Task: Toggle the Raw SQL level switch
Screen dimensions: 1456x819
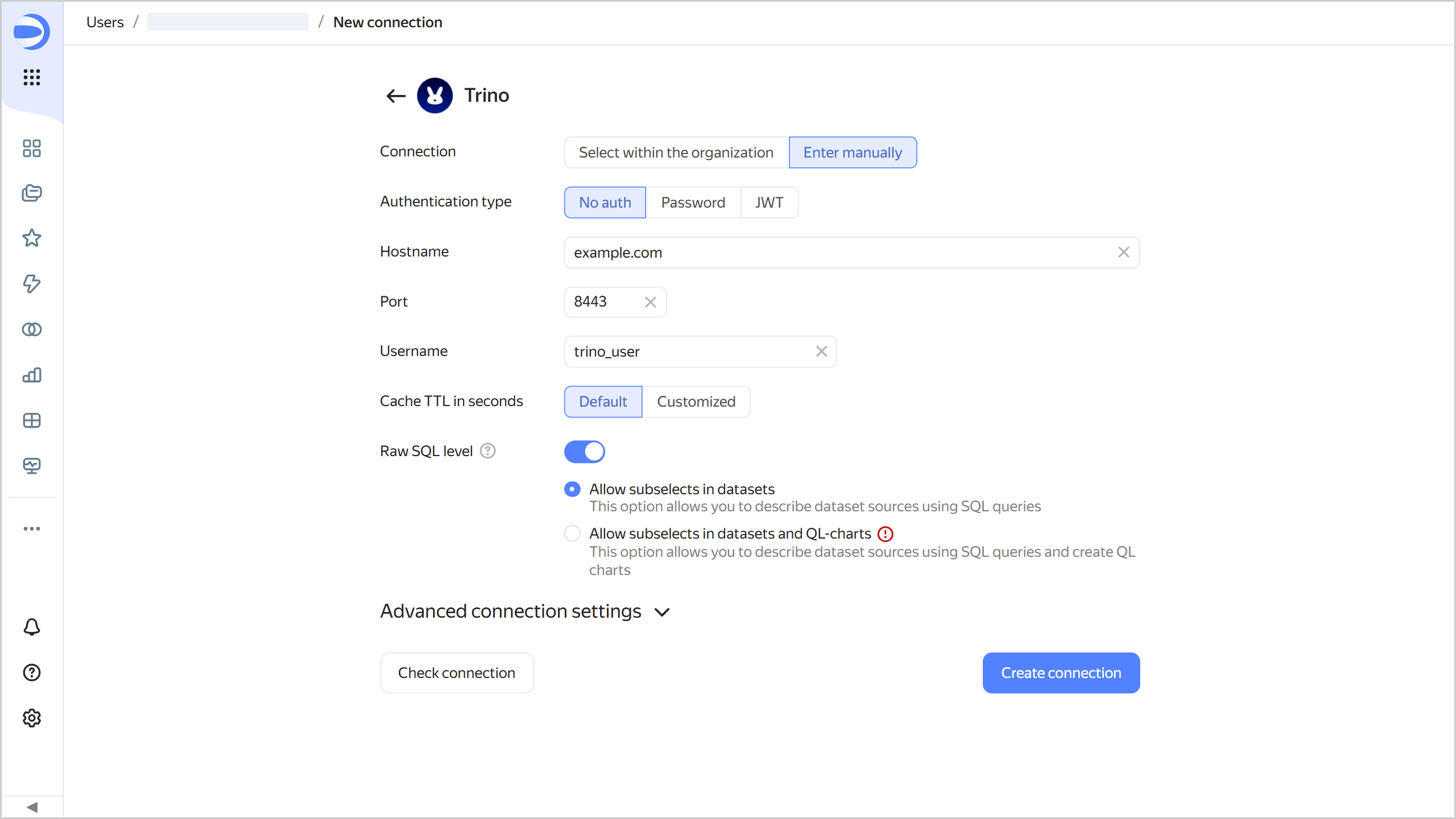Action: (584, 452)
